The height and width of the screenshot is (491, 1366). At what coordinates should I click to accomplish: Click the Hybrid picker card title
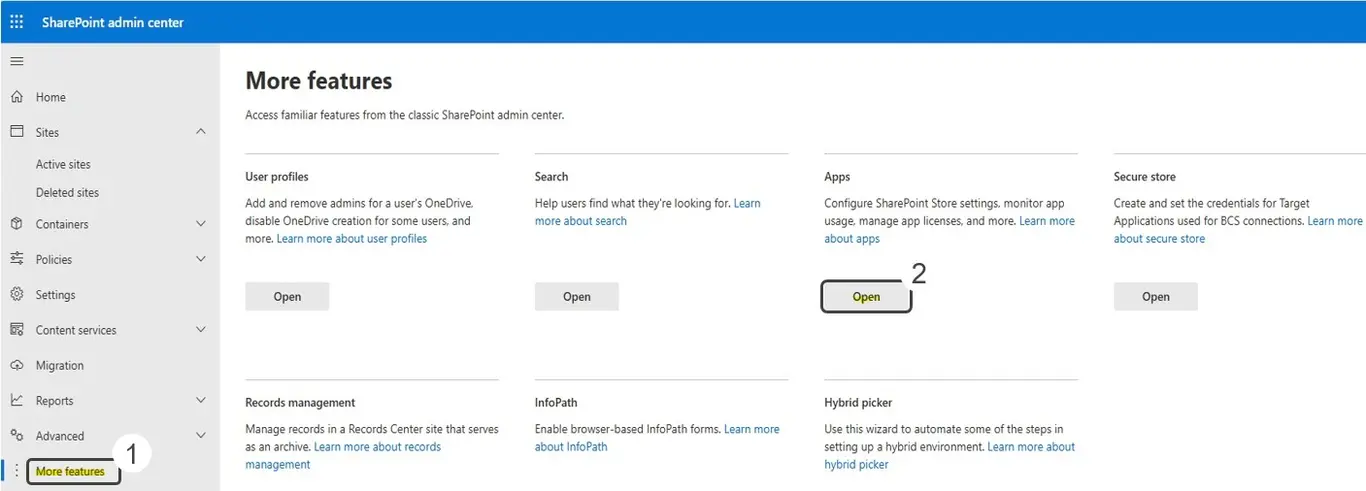coord(858,403)
